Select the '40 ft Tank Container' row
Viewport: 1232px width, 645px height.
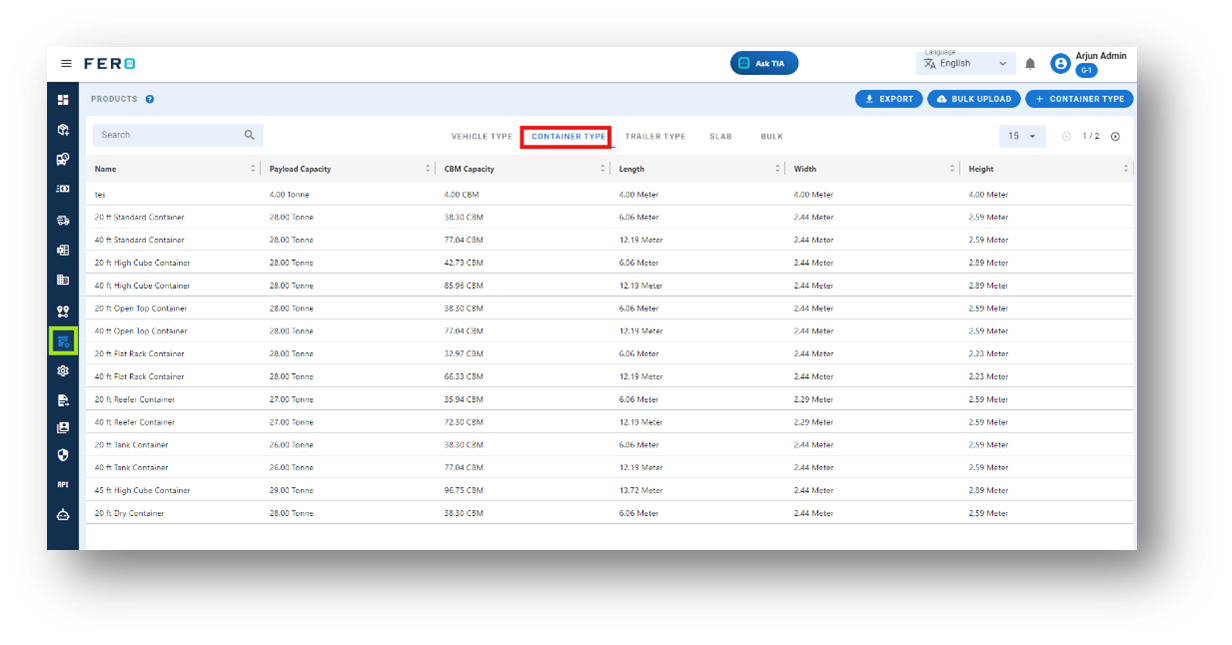click(610, 468)
